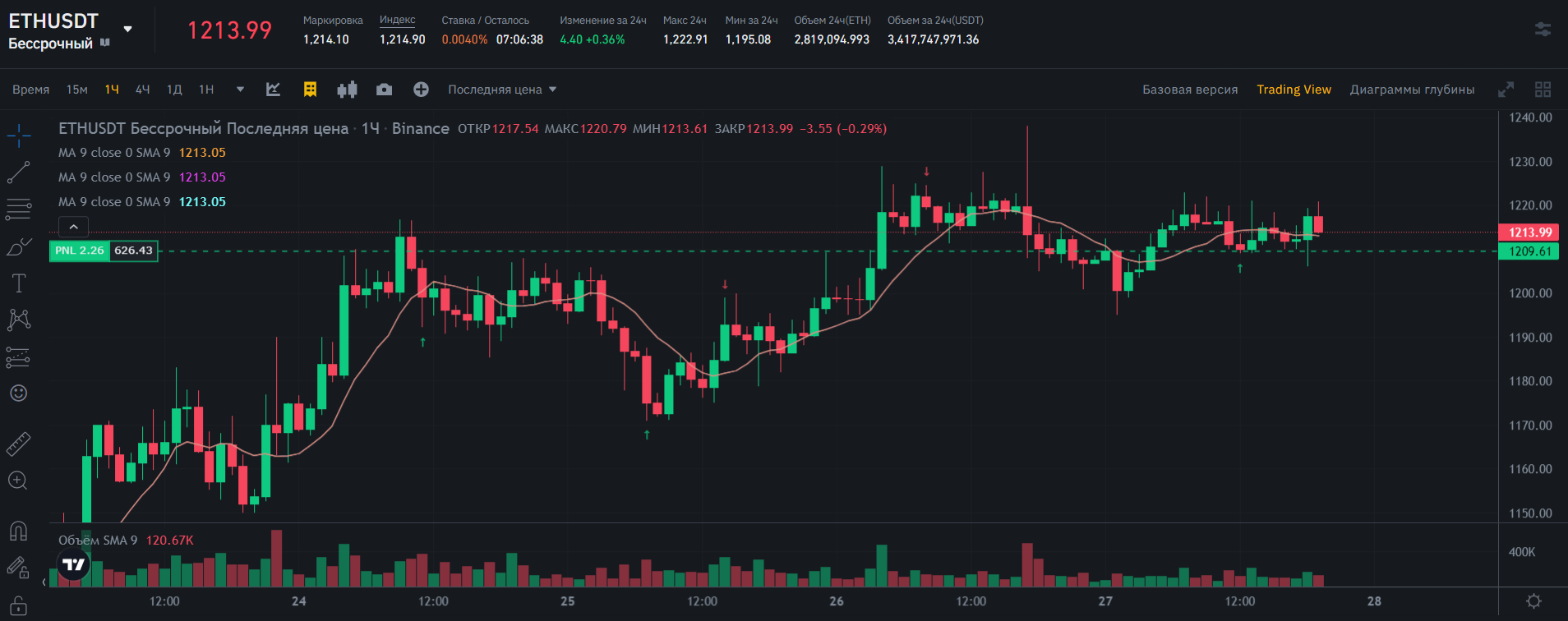Click the 24 date on time axis

click(299, 601)
